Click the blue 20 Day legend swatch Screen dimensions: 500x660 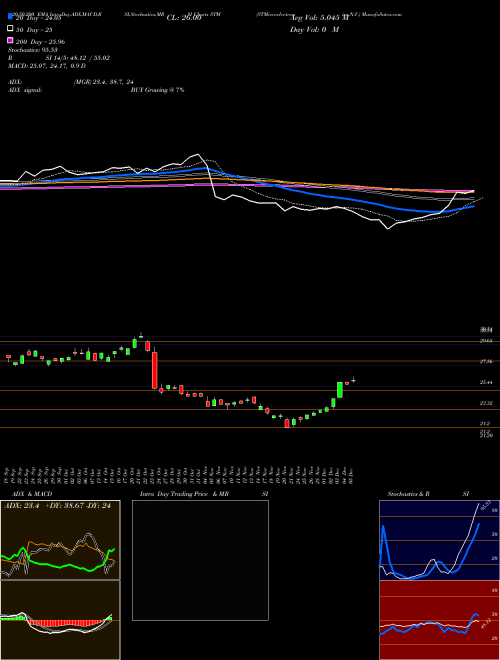pos(10,17)
